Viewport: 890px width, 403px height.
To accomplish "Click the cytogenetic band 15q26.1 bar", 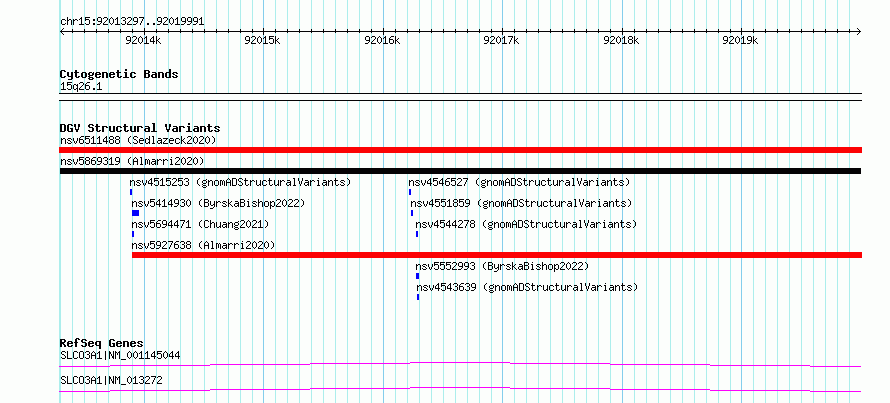I will [460, 97].
